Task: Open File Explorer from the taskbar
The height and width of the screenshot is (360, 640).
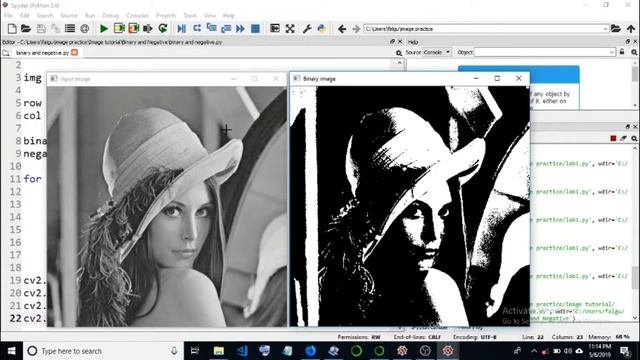Action: (x=219, y=351)
